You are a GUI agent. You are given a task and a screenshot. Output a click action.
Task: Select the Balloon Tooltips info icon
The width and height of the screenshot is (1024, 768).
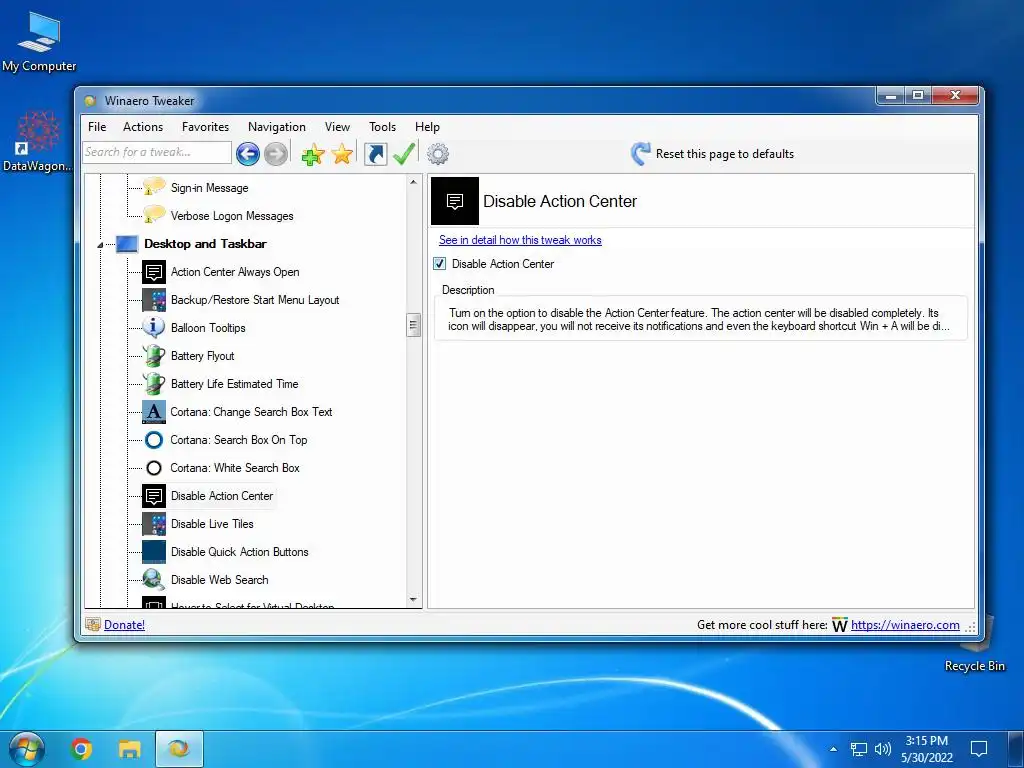click(154, 327)
